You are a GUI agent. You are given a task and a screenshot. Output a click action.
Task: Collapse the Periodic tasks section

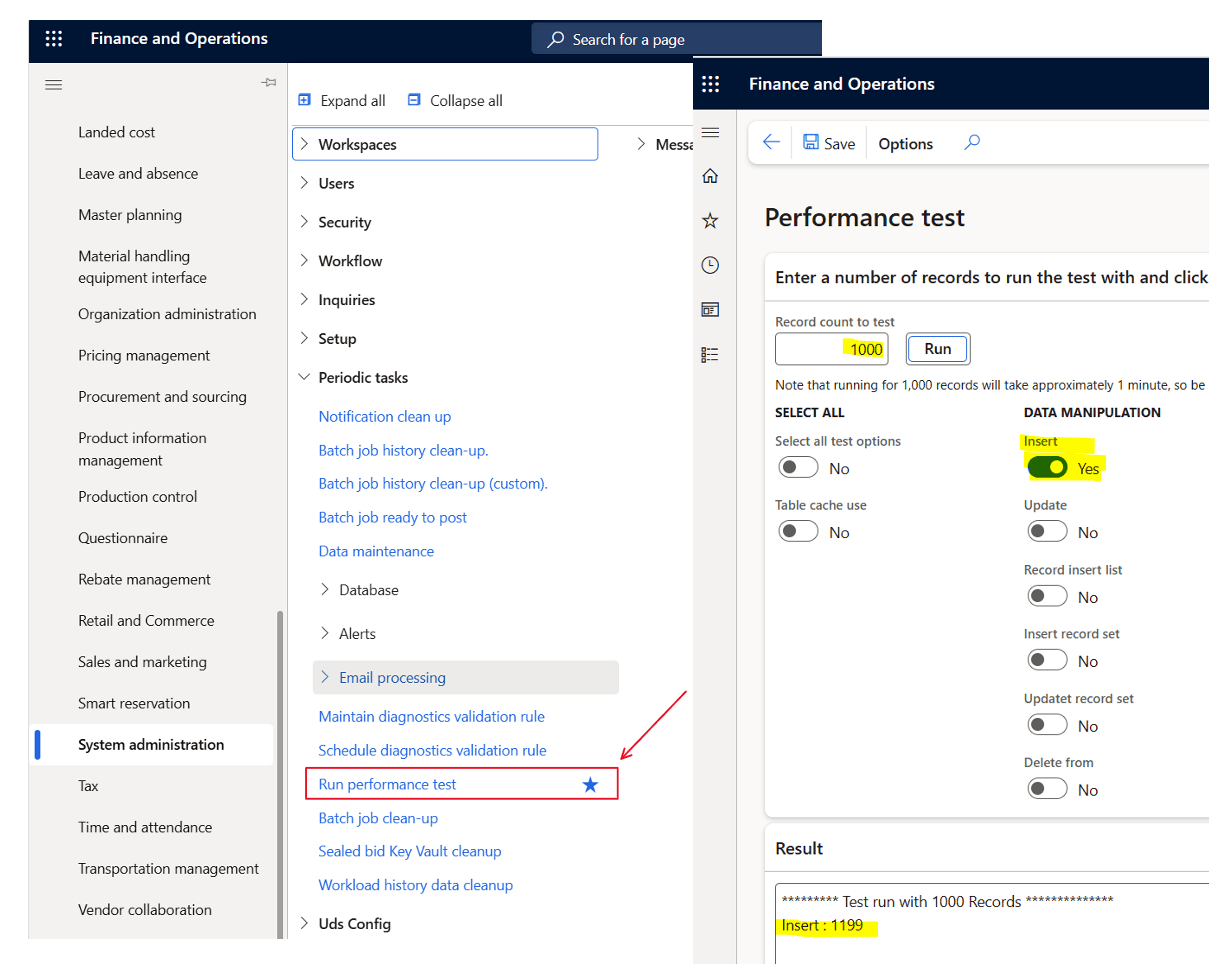point(305,378)
